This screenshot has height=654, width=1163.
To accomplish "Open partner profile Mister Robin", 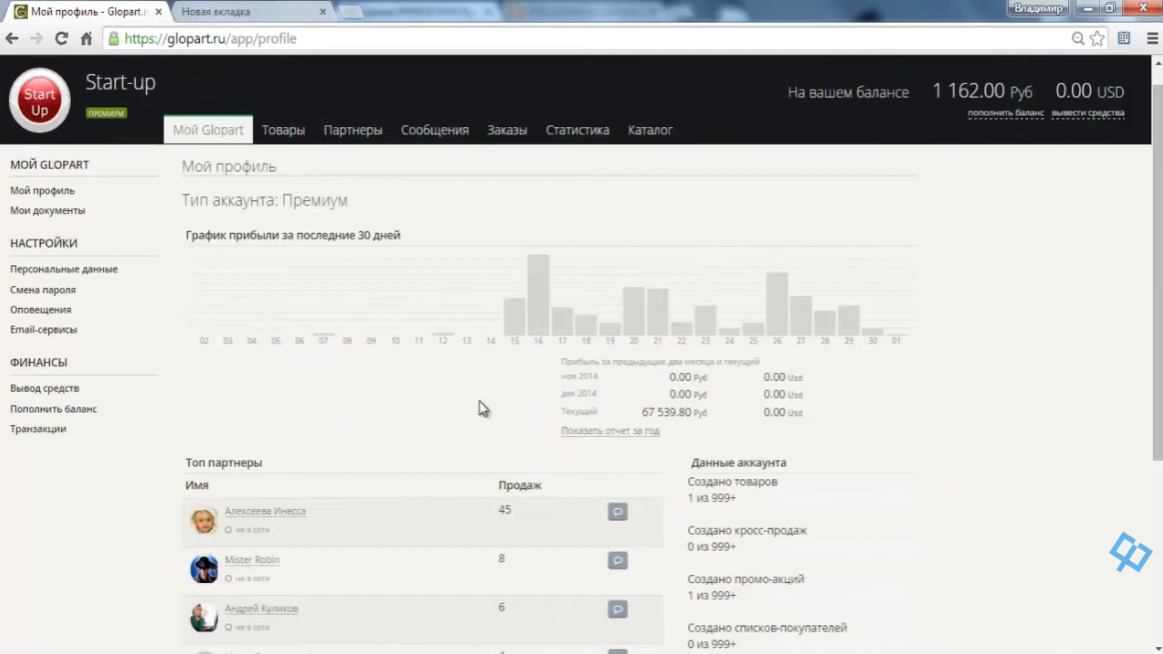I will click(x=252, y=560).
